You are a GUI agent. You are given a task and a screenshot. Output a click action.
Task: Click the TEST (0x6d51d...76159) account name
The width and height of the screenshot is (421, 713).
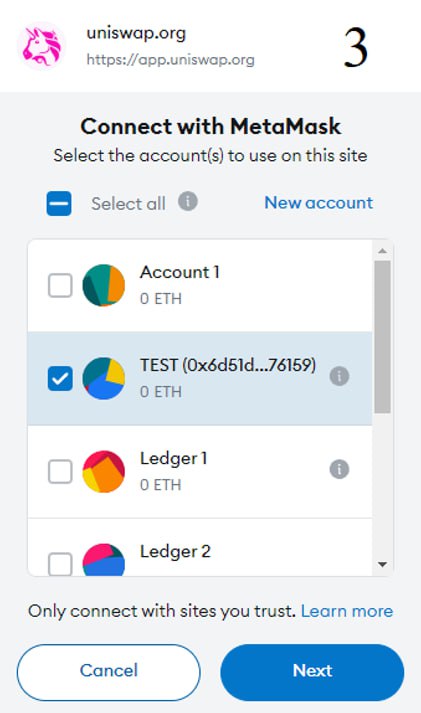(228, 365)
